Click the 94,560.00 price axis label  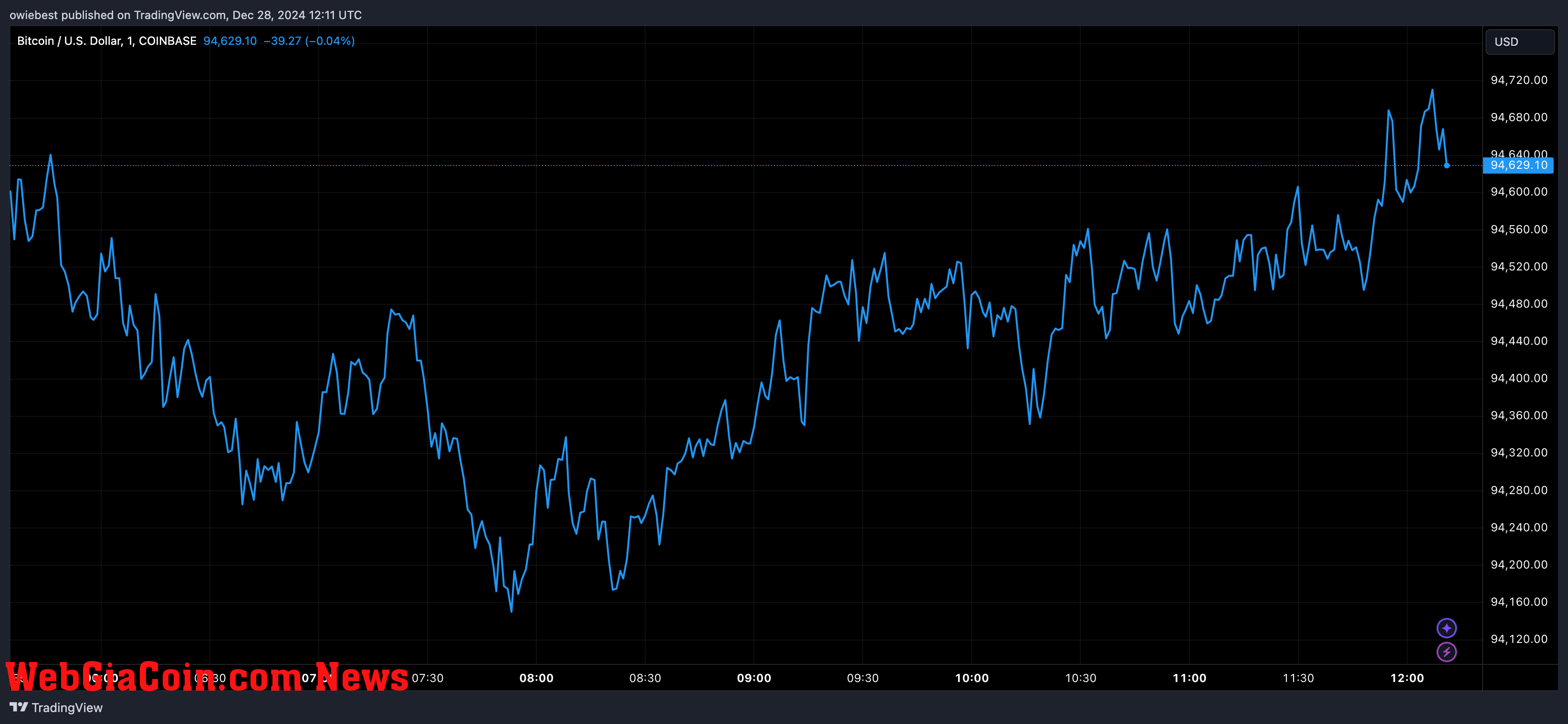(x=1519, y=229)
